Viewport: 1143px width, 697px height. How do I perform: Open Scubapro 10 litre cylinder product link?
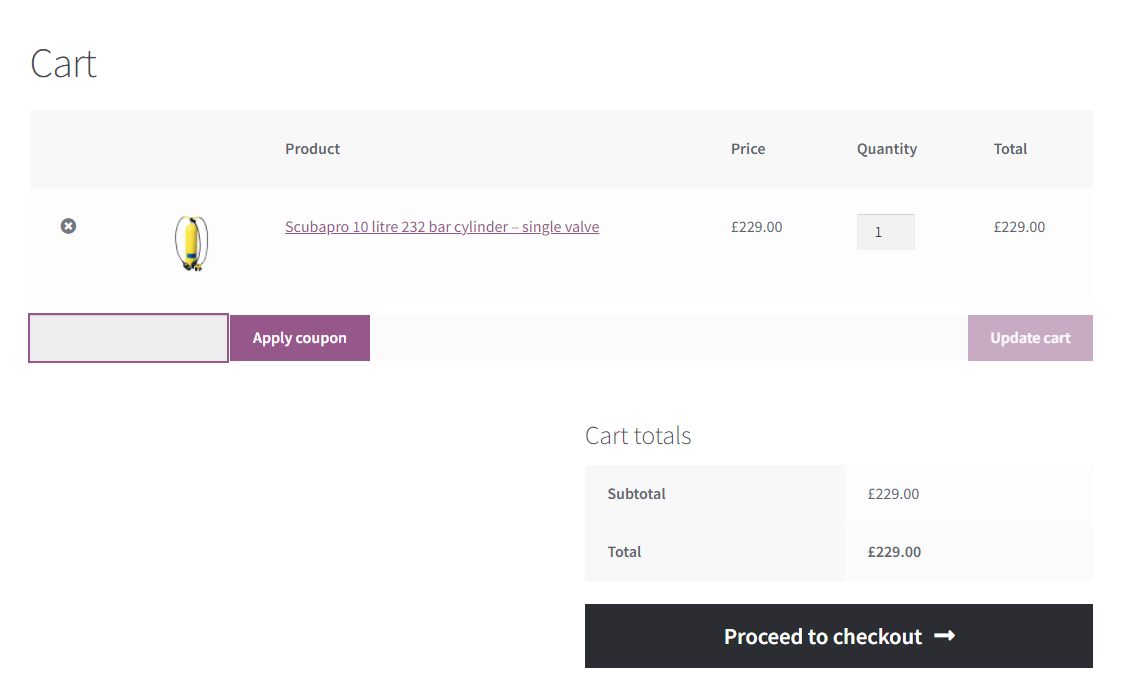tap(442, 227)
